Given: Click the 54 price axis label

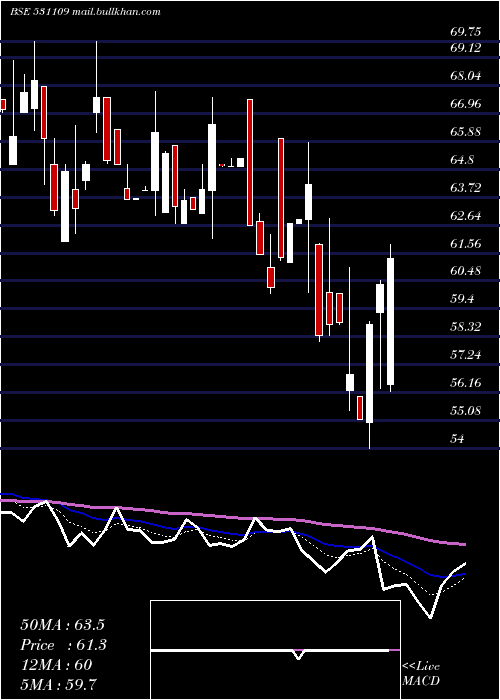Looking at the screenshot, I should pyautogui.click(x=457, y=438).
